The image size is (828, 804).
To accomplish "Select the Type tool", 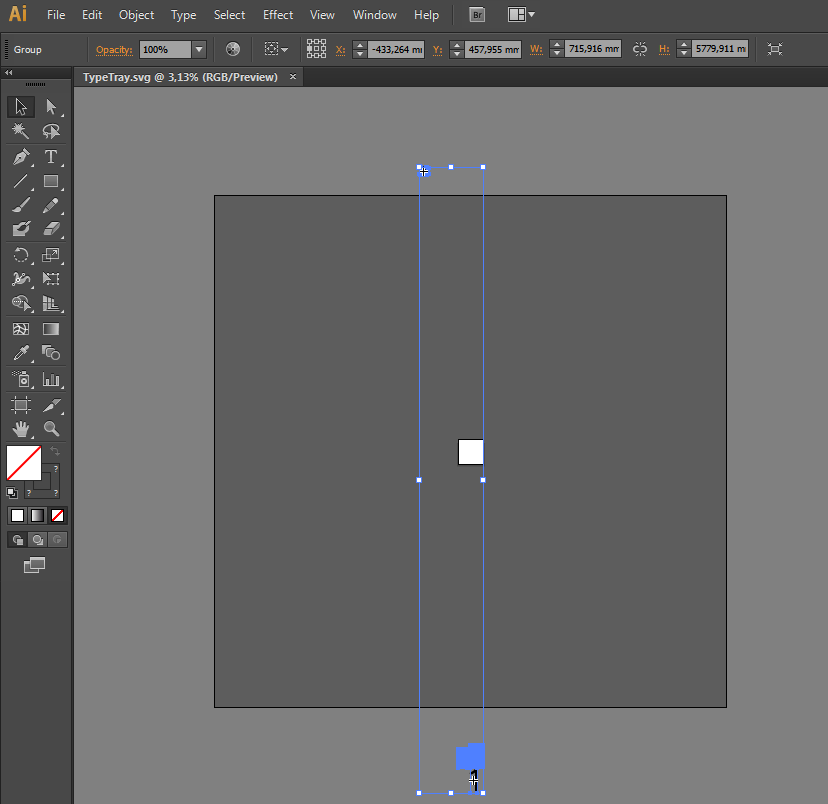I will coord(50,157).
